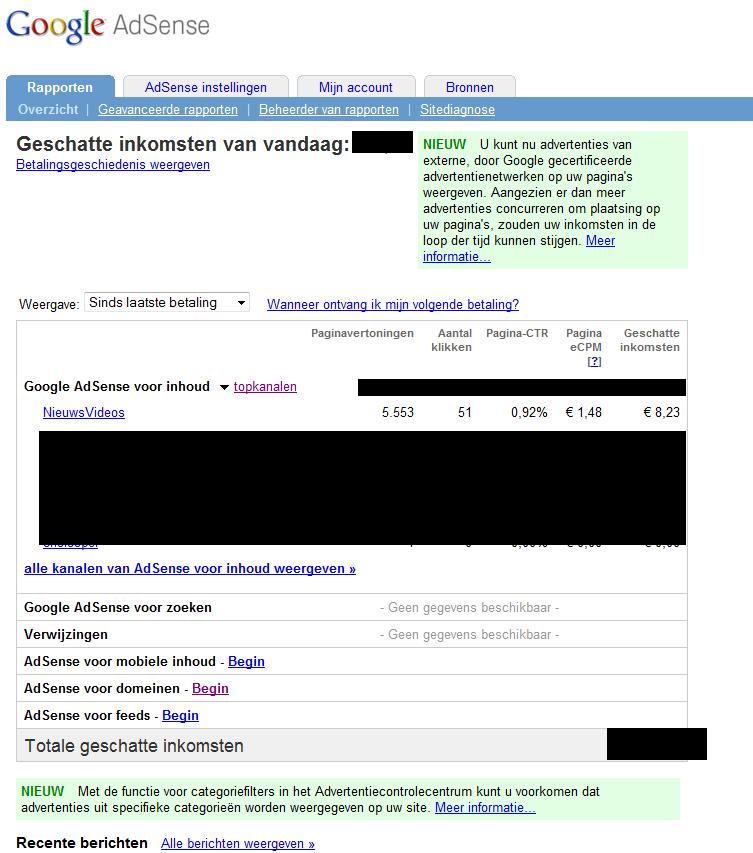This screenshot has width=753, height=853.
Task: Click 'Geschatte inkomsten van vandaag' heading
Action: [x=183, y=144]
